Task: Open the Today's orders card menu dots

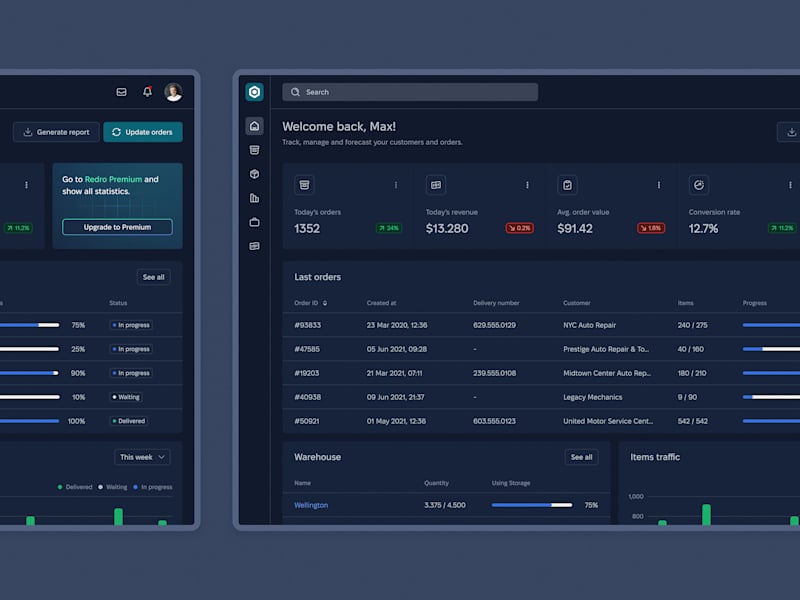Action: pos(396,185)
